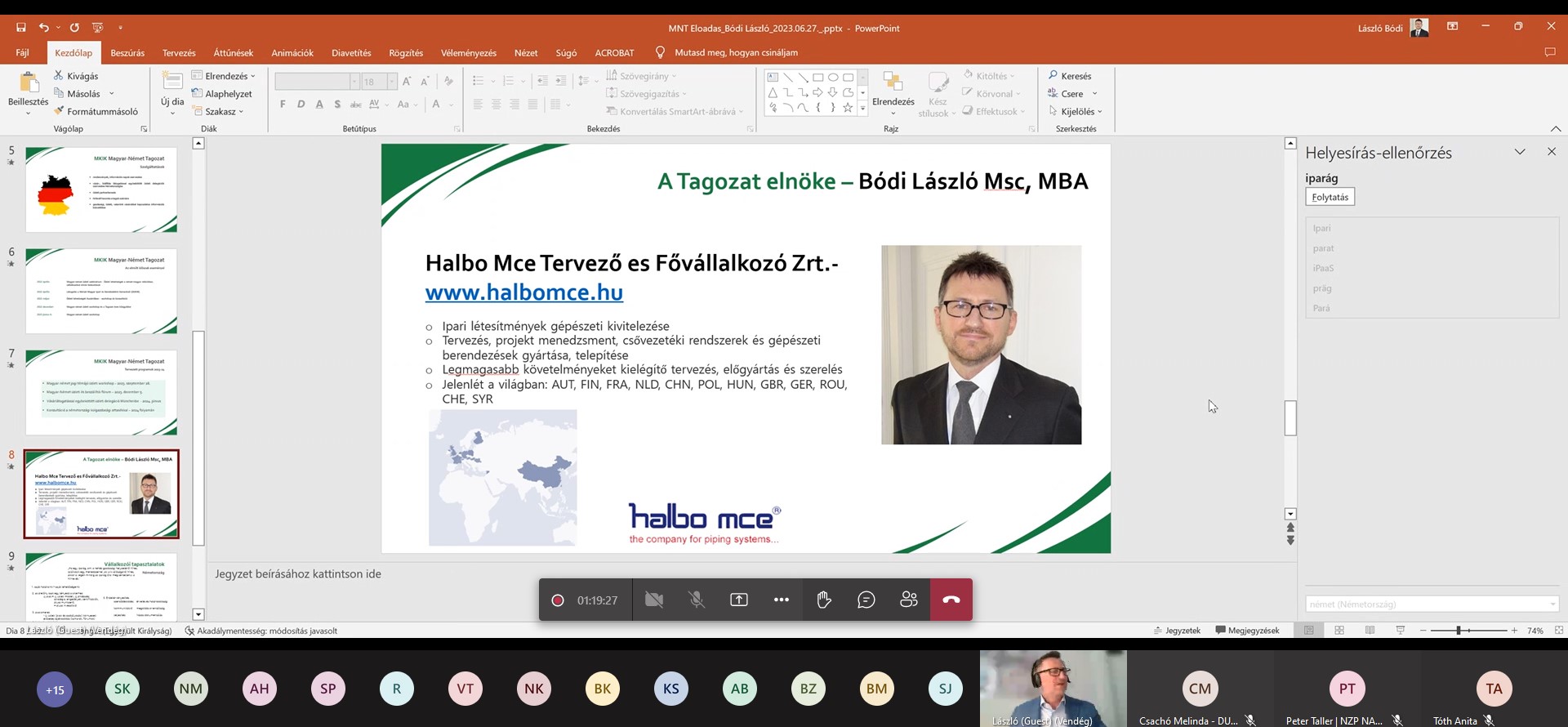Screen dimensions: 1568x727
Task: Open the Beszúrás tab
Action: (127, 52)
